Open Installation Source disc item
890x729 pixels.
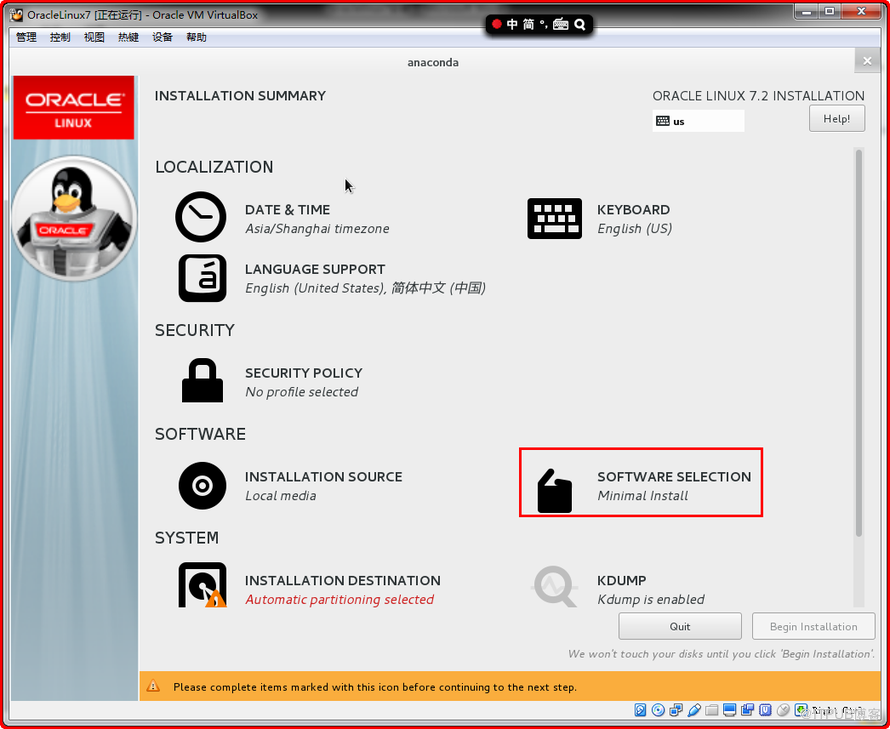(x=290, y=485)
